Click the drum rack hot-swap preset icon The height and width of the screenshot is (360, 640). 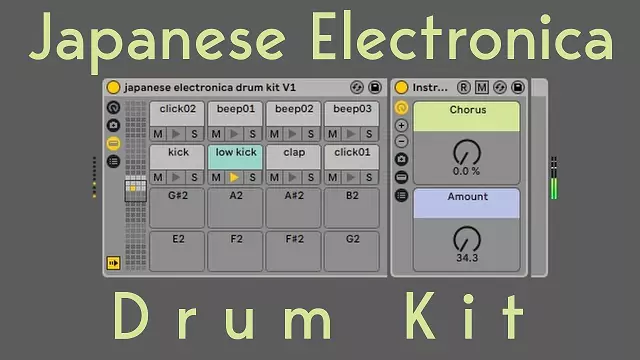pyautogui.click(x=357, y=87)
